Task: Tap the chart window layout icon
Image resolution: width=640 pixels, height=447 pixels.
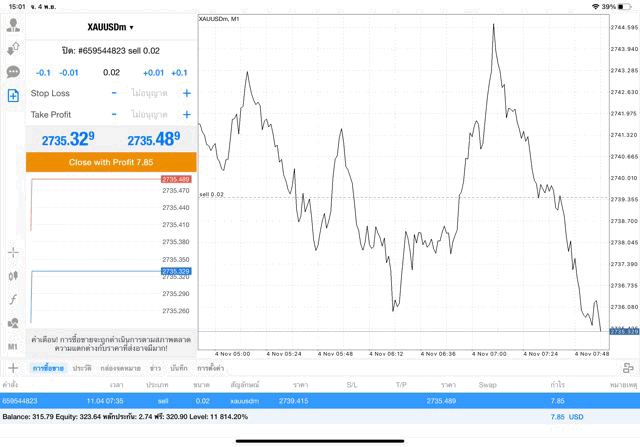Action: click(x=628, y=368)
